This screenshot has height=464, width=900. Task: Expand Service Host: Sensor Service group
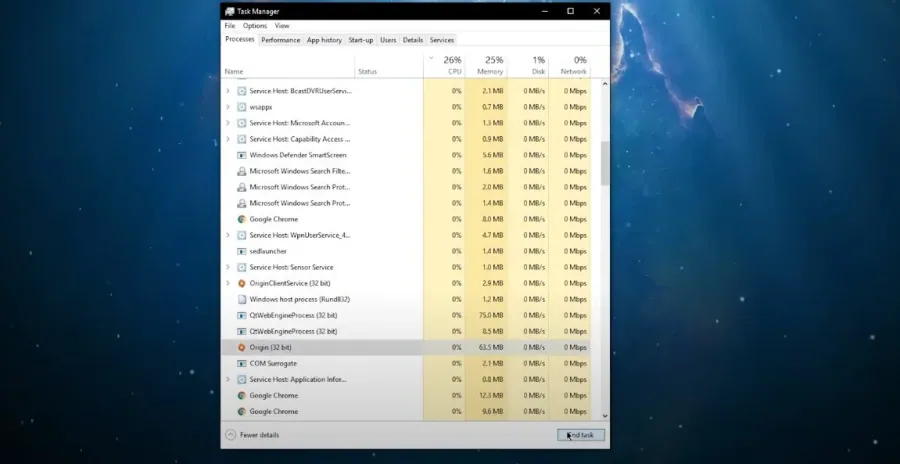[228, 267]
